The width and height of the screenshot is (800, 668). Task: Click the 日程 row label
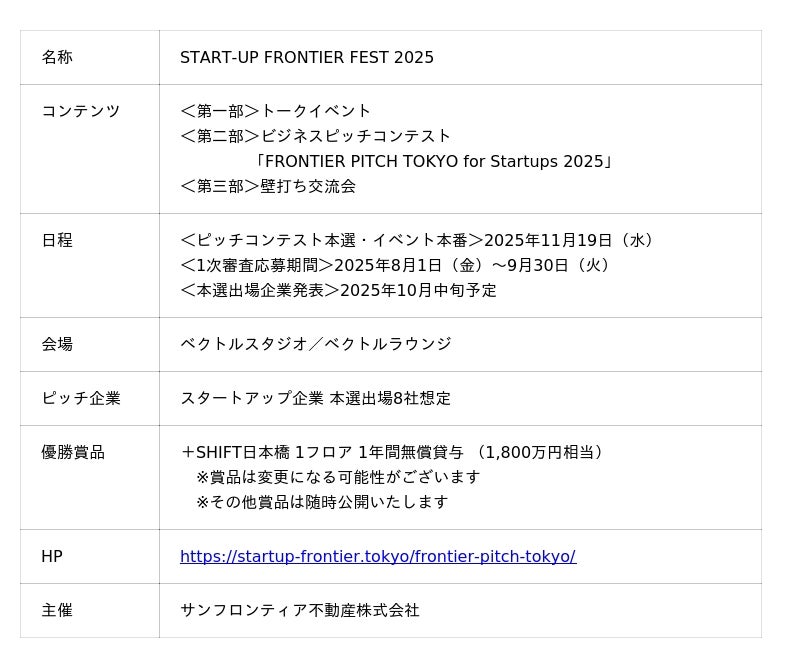(x=57, y=240)
